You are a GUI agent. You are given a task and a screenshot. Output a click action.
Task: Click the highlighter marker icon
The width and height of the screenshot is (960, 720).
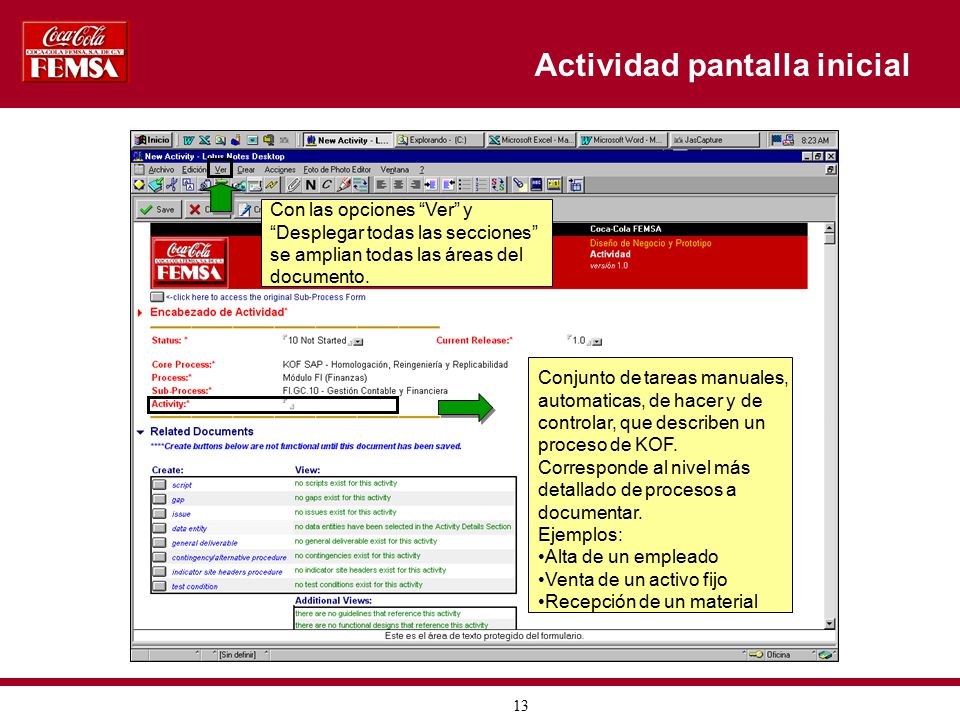click(x=343, y=185)
